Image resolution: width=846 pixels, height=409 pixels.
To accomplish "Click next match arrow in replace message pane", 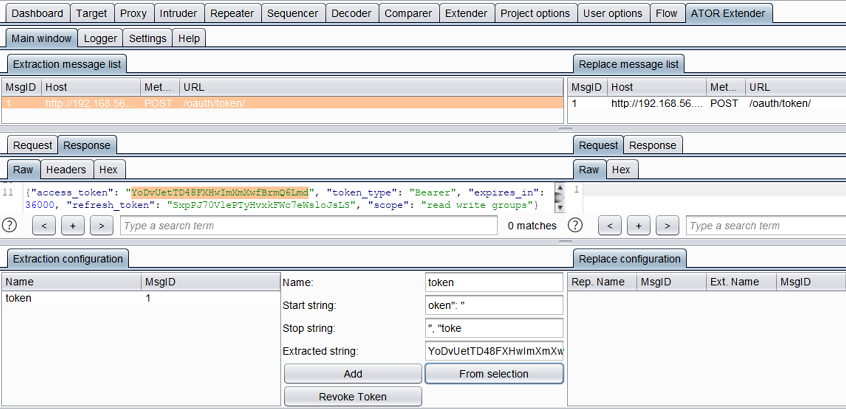I will 667,226.
